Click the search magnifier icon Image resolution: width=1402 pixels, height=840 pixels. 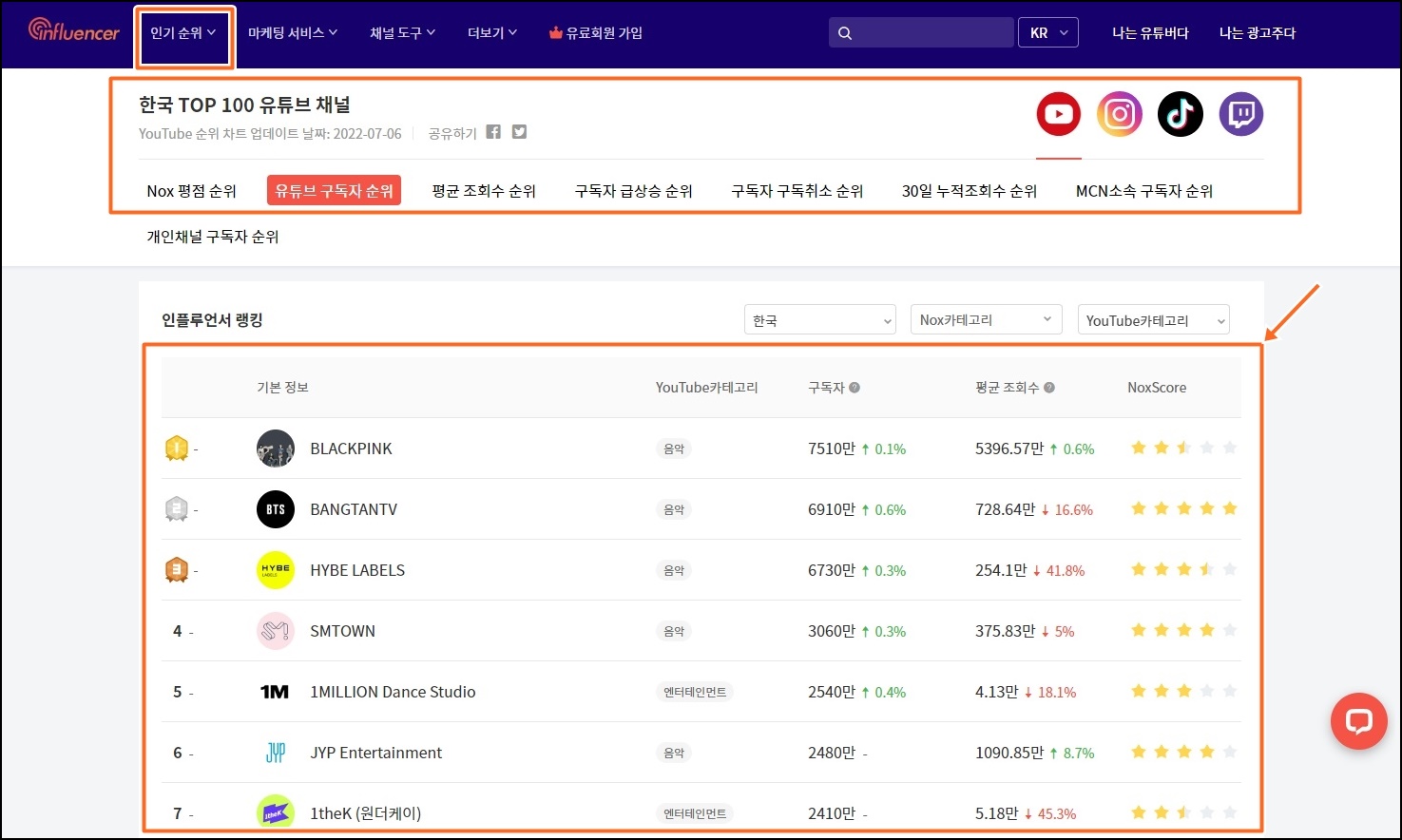pyautogui.click(x=844, y=33)
